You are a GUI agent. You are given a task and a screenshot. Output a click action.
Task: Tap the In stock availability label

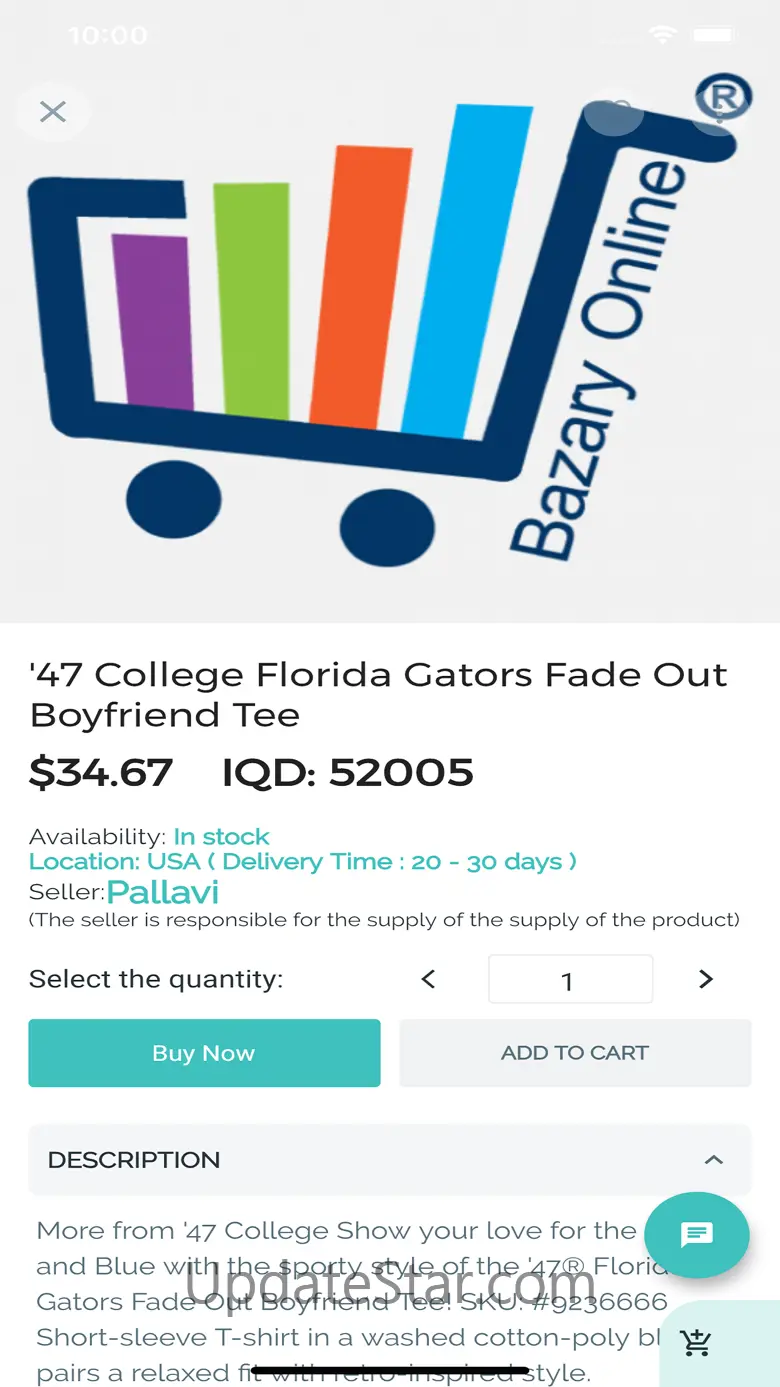pyautogui.click(x=221, y=837)
